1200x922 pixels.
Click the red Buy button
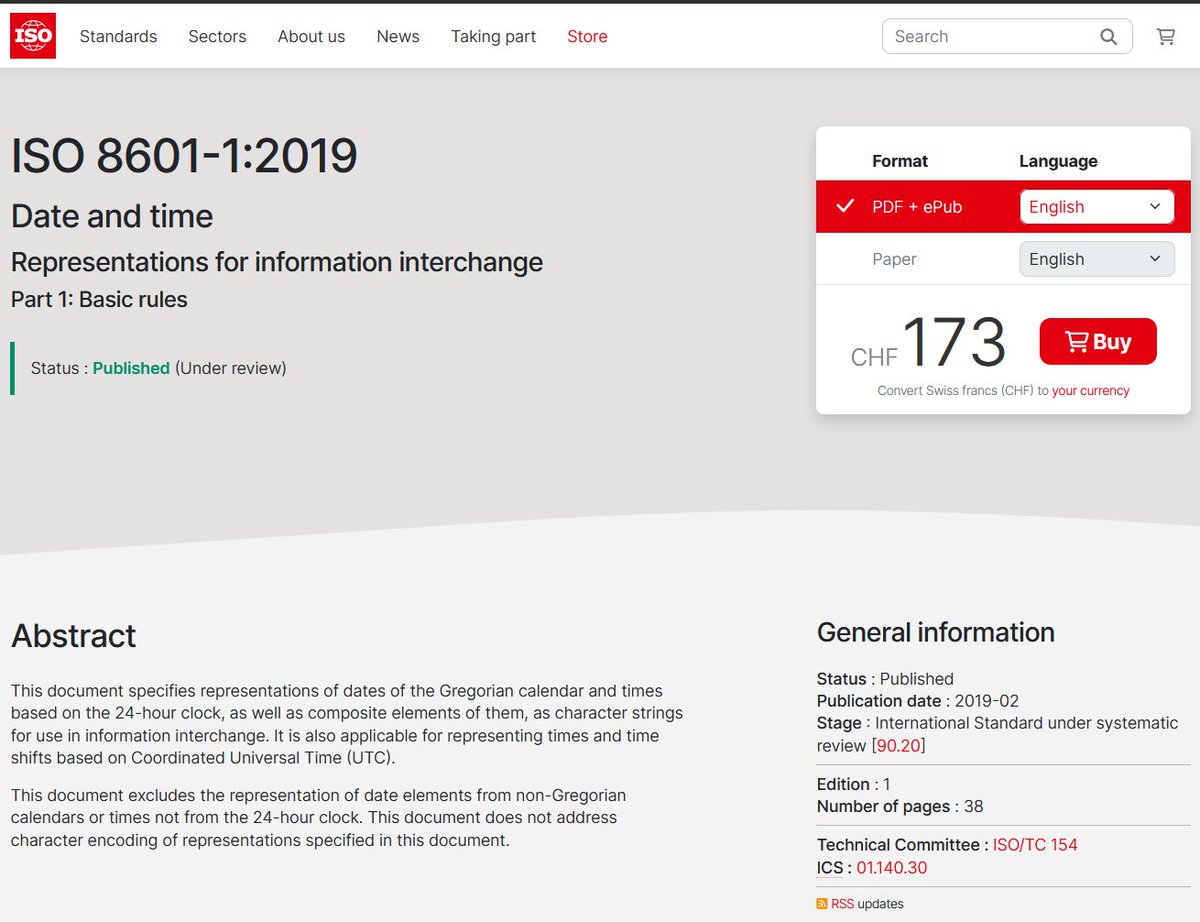[x=1098, y=342]
